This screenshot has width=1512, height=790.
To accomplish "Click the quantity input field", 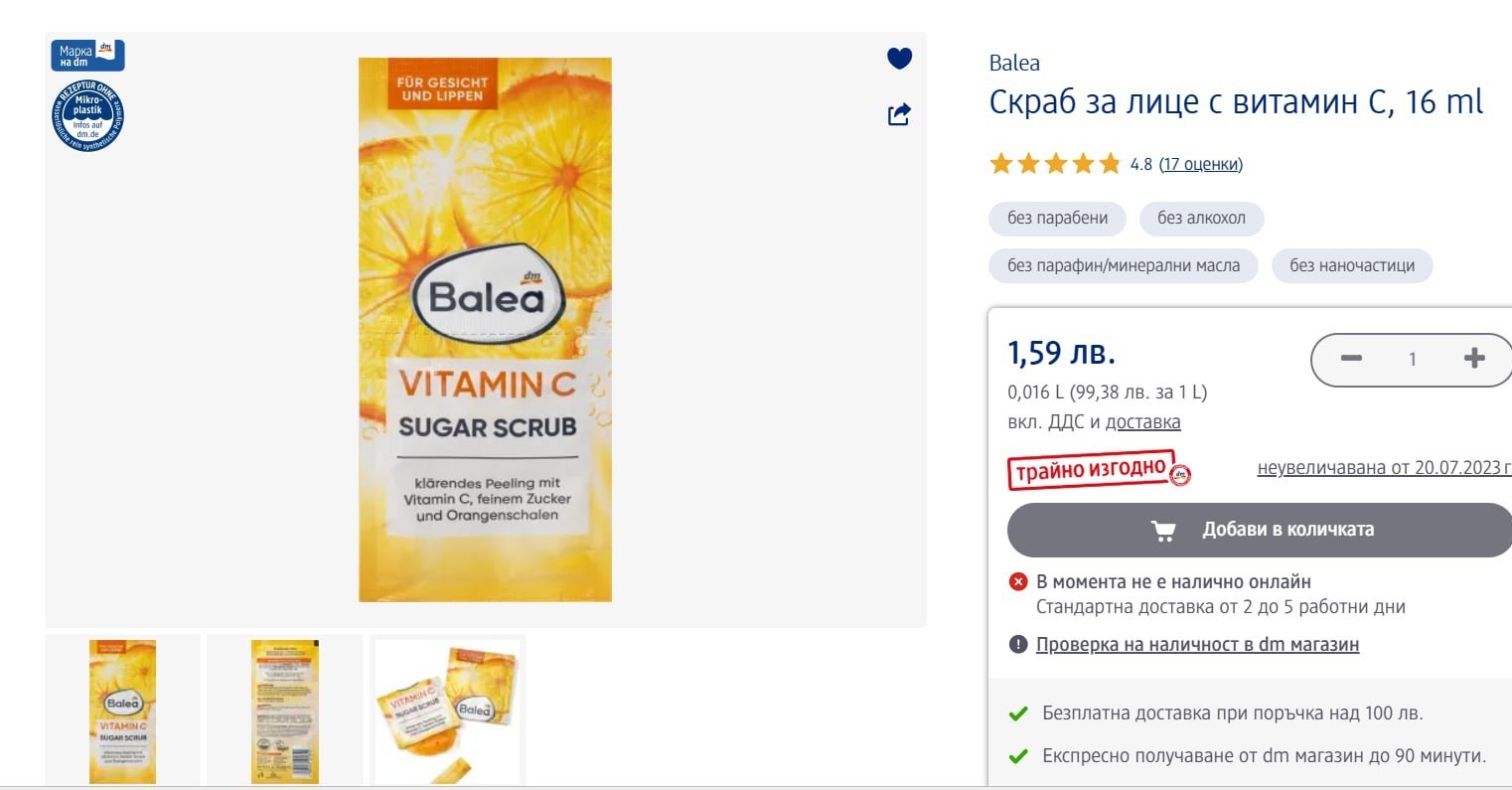I will [x=1412, y=360].
